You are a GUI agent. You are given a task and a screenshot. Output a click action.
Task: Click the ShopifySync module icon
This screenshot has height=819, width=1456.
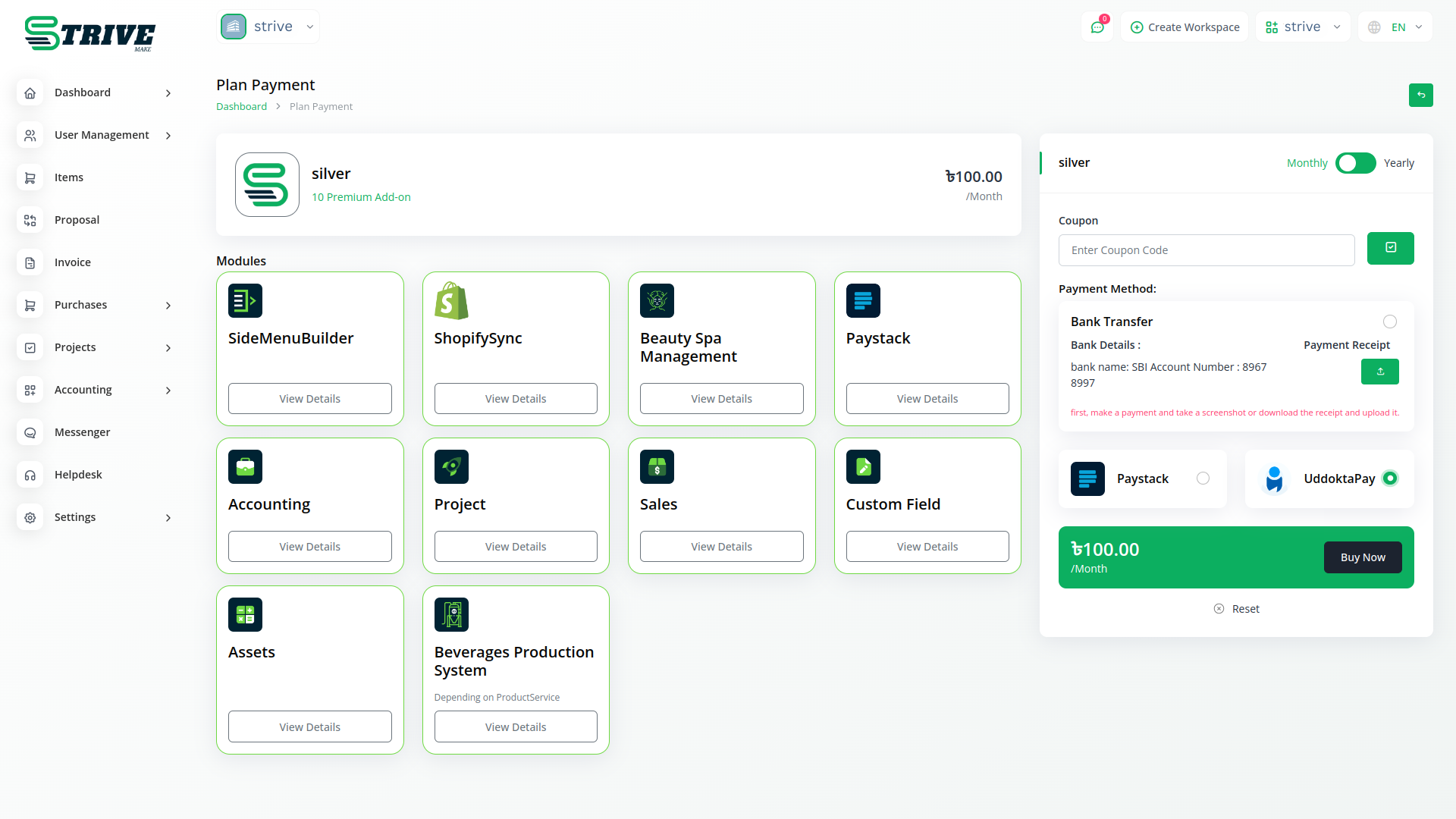coord(451,300)
